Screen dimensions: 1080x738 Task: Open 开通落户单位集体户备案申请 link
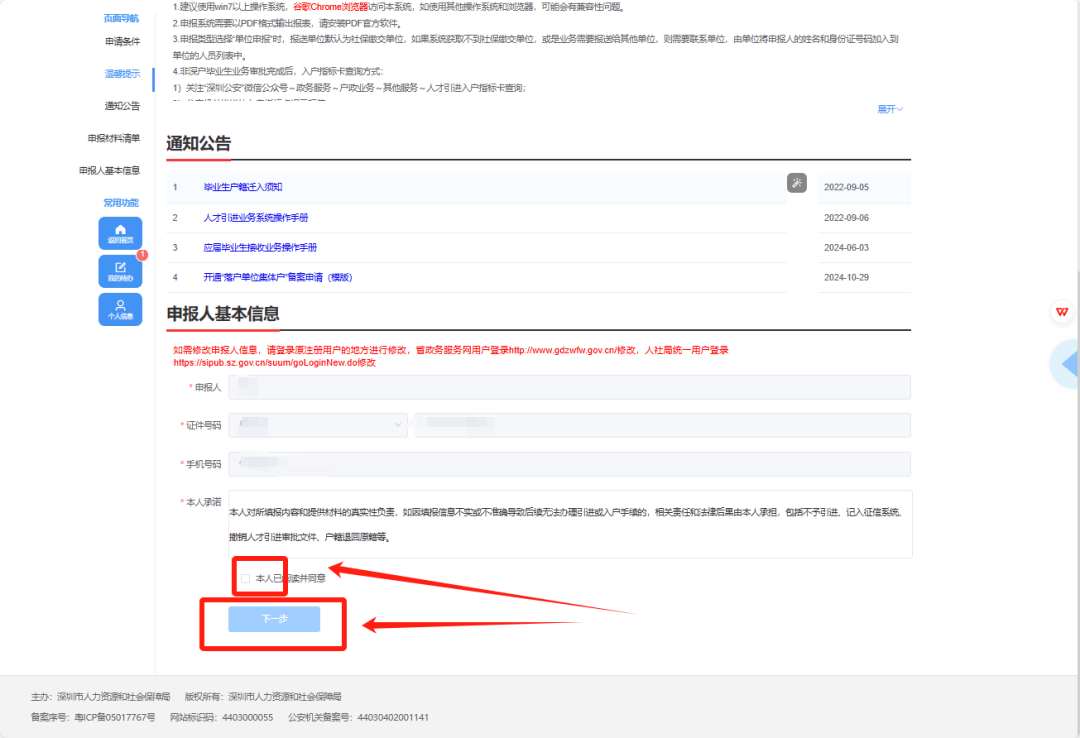278,277
